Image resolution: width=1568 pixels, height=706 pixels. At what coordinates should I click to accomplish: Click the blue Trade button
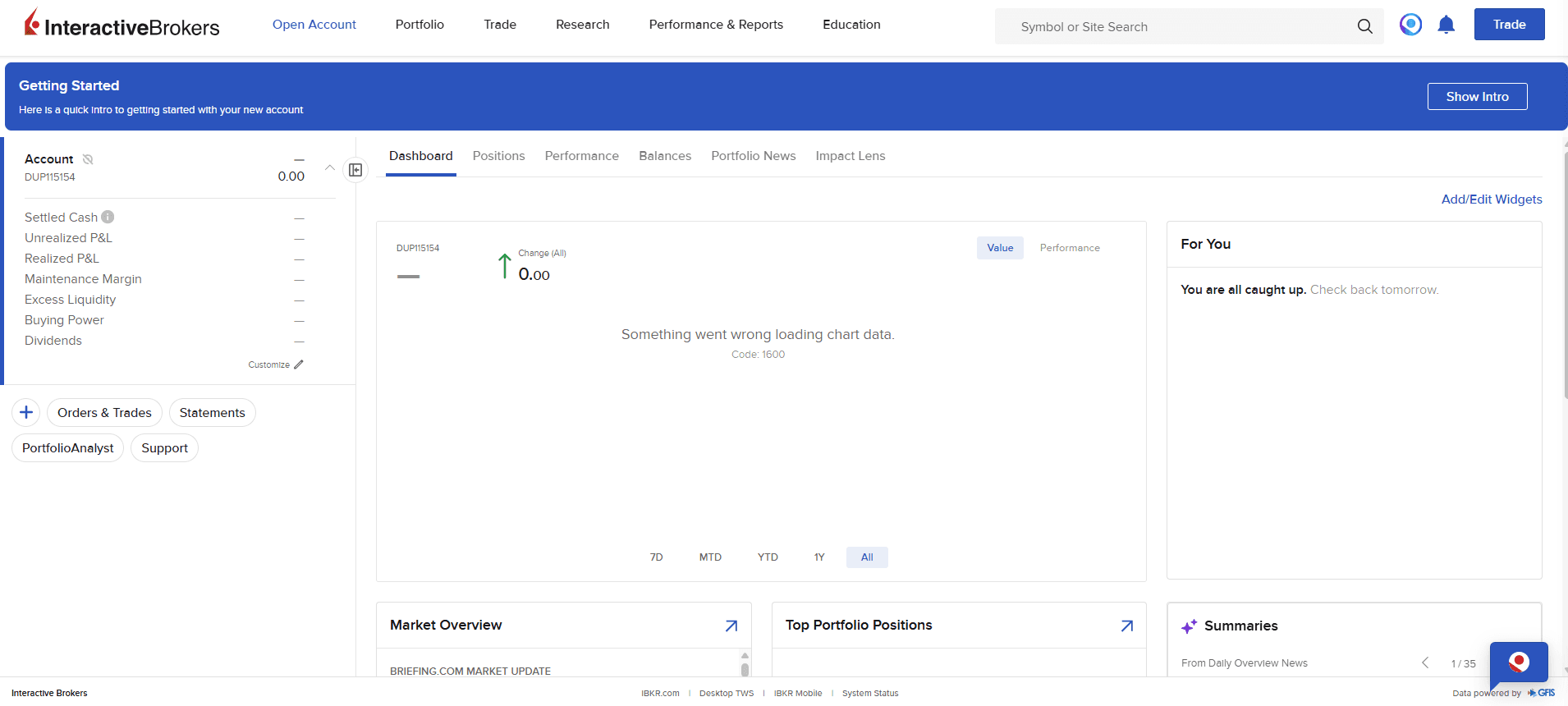1509,24
